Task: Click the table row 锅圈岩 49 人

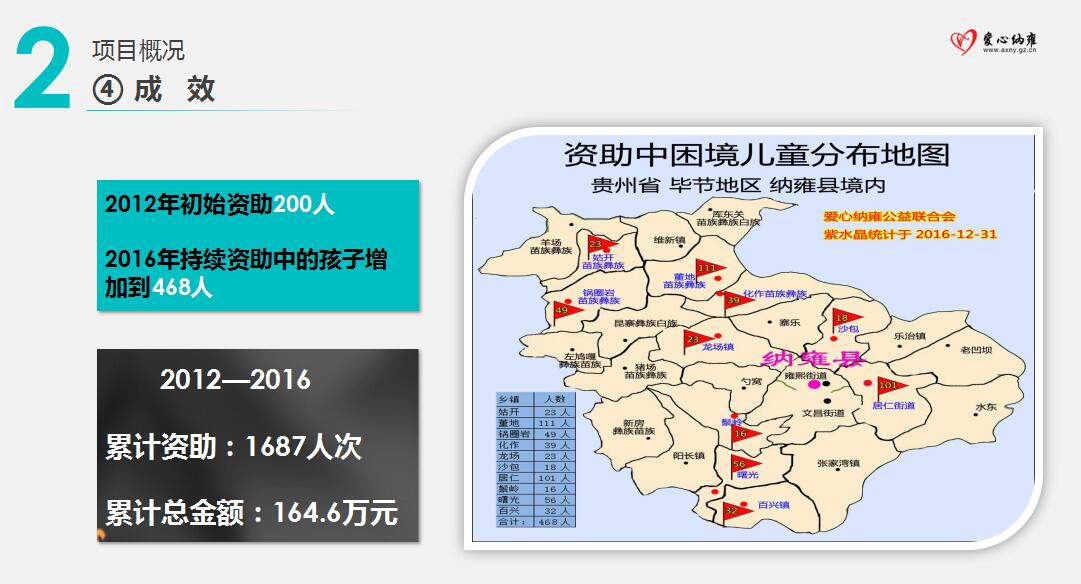Action: click(x=536, y=434)
